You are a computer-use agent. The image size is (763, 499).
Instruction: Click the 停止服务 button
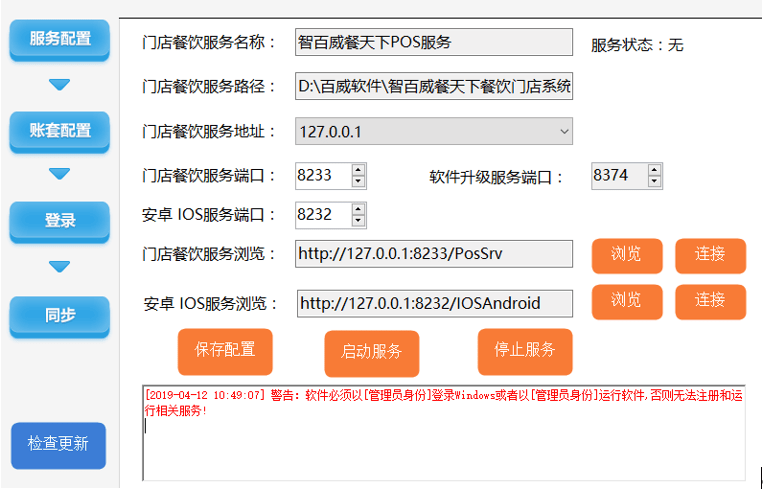tap(525, 351)
